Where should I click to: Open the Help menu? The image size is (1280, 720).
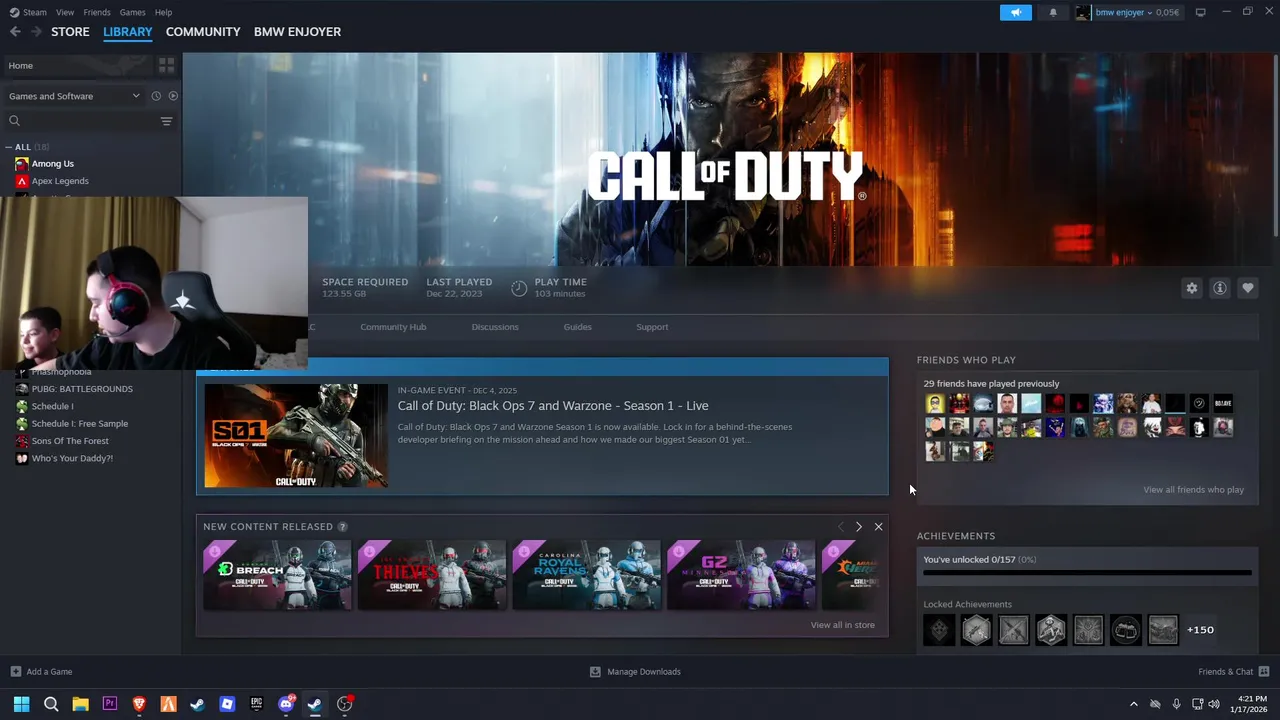click(163, 12)
